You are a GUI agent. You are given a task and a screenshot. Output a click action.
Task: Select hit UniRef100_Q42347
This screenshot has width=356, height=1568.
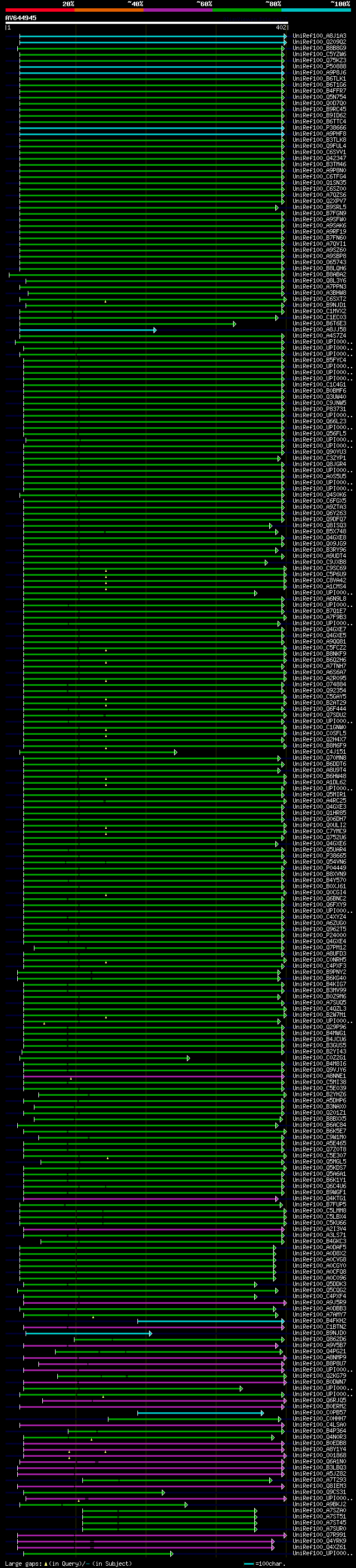(319, 159)
